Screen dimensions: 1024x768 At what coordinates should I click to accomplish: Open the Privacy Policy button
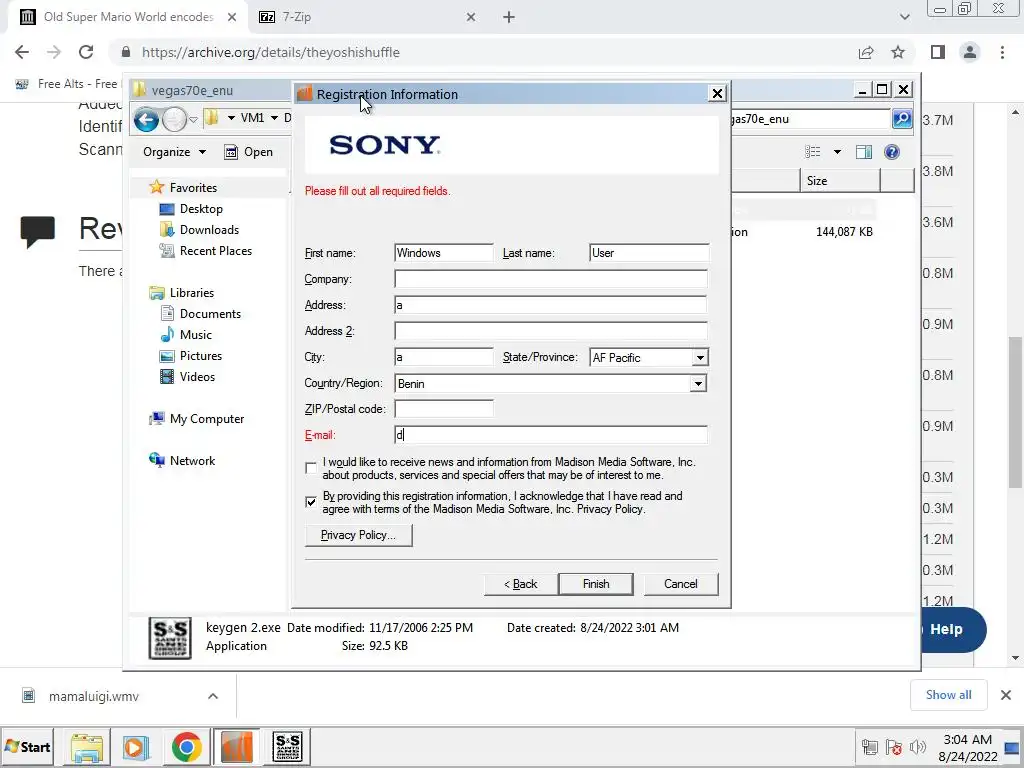click(x=359, y=536)
